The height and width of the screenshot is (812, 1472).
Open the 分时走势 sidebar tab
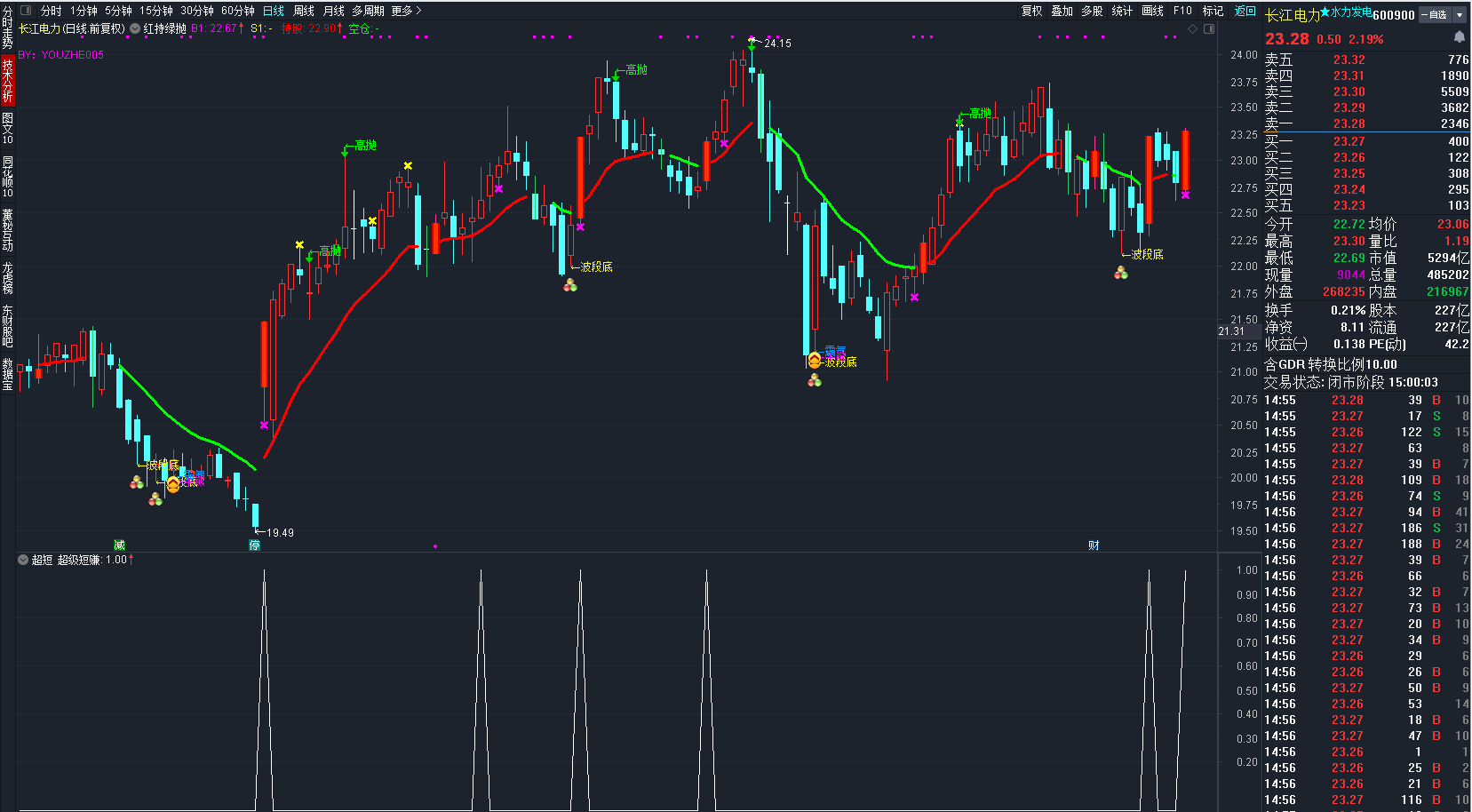pyautogui.click(x=7, y=28)
